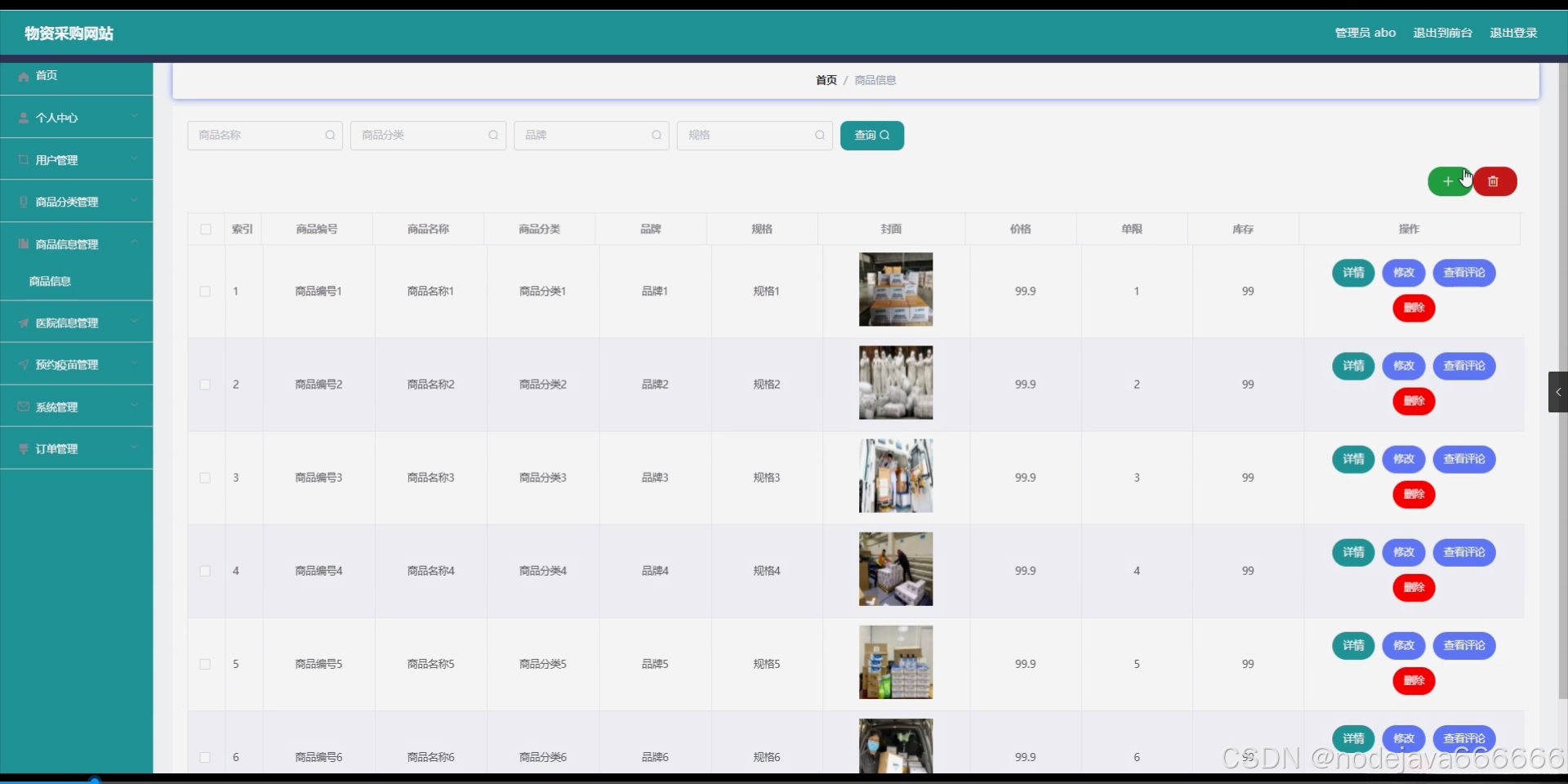Screen dimensions: 1568x784
Task: Click search icon in 商品分类 field
Action: point(493,136)
